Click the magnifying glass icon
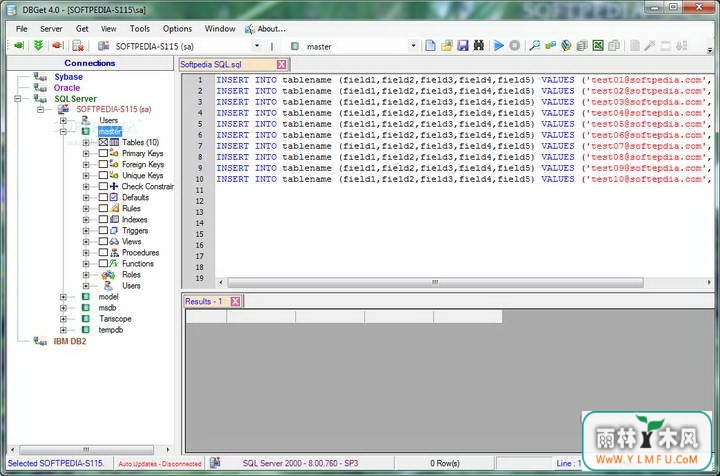The width and height of the screenshot is (720, 476). pos(534,46)
